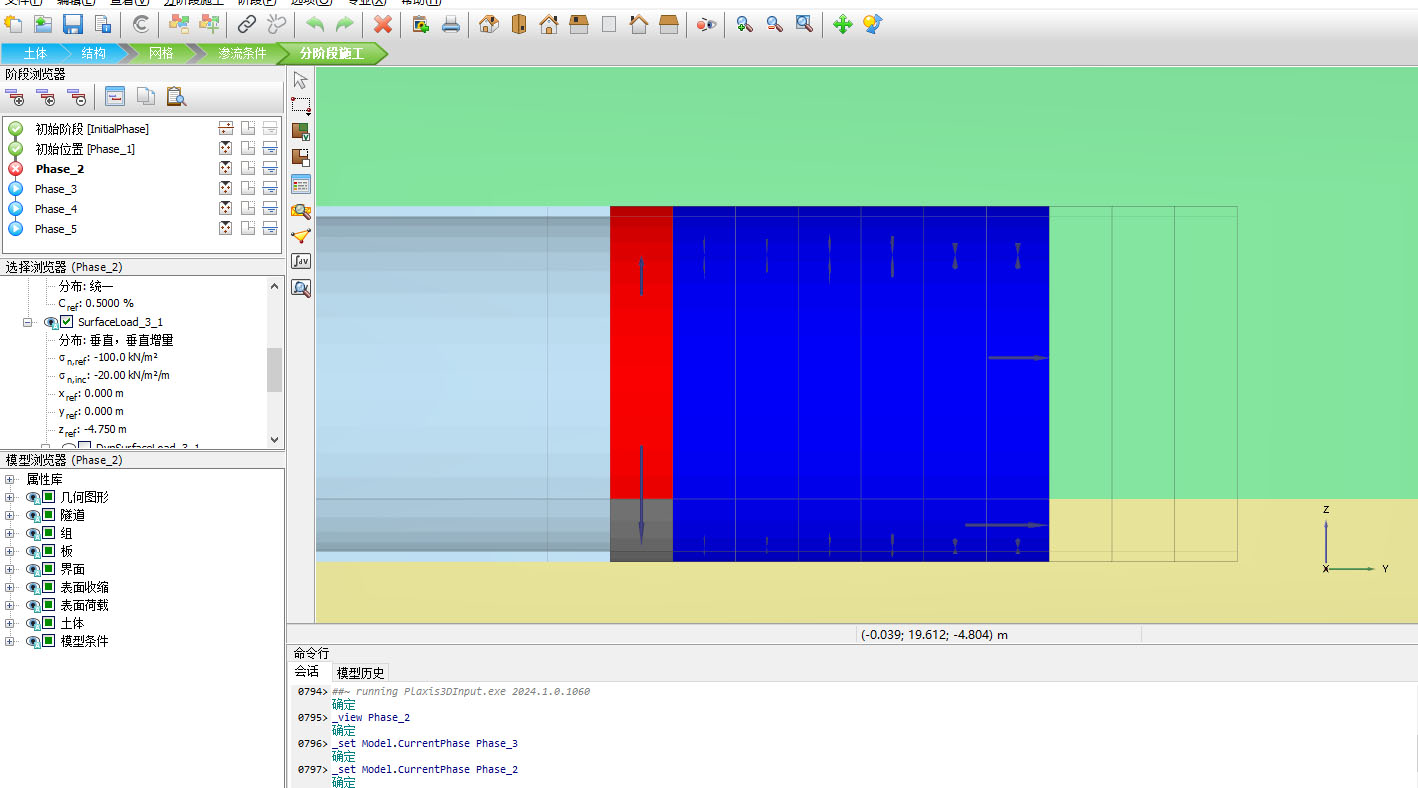Screen dimensions: 1418x788
Task: Click the green move arrows icon
Action: pyautogui.click(x=842, y=24)
